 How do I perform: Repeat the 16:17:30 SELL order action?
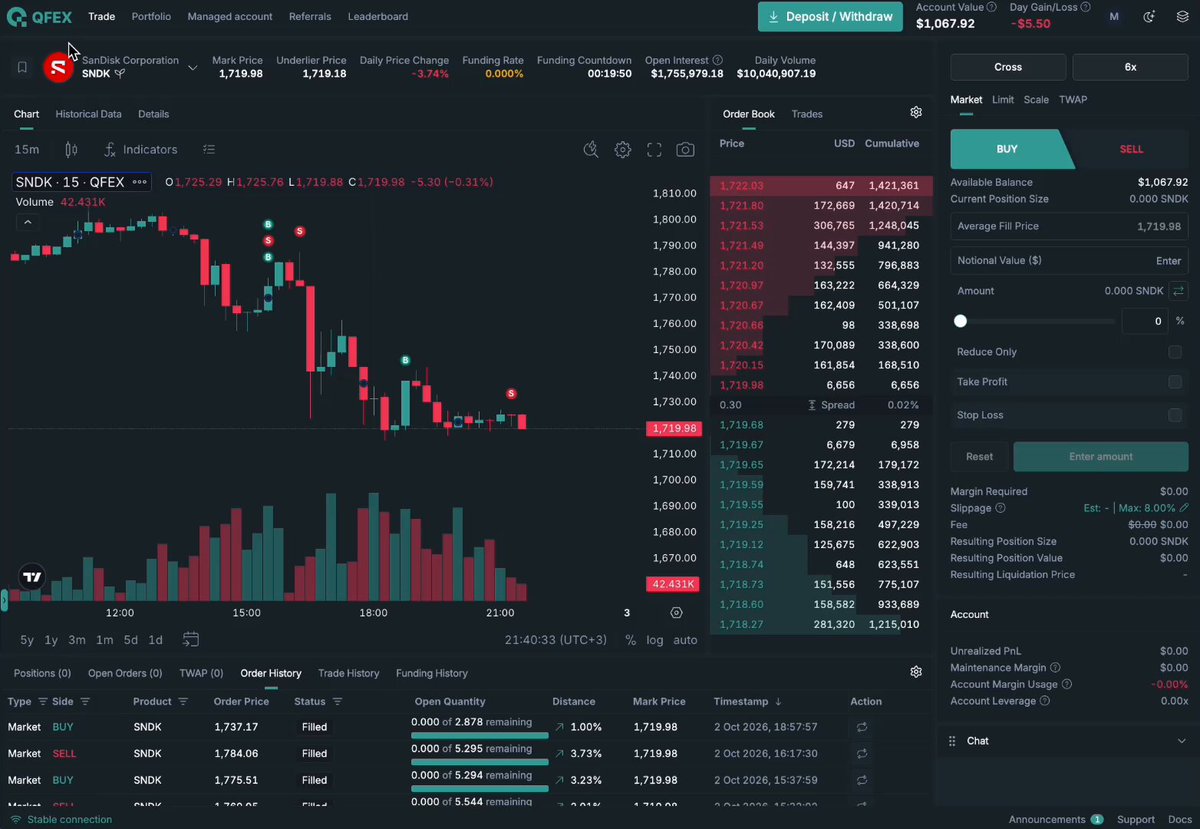coord(862,753)
